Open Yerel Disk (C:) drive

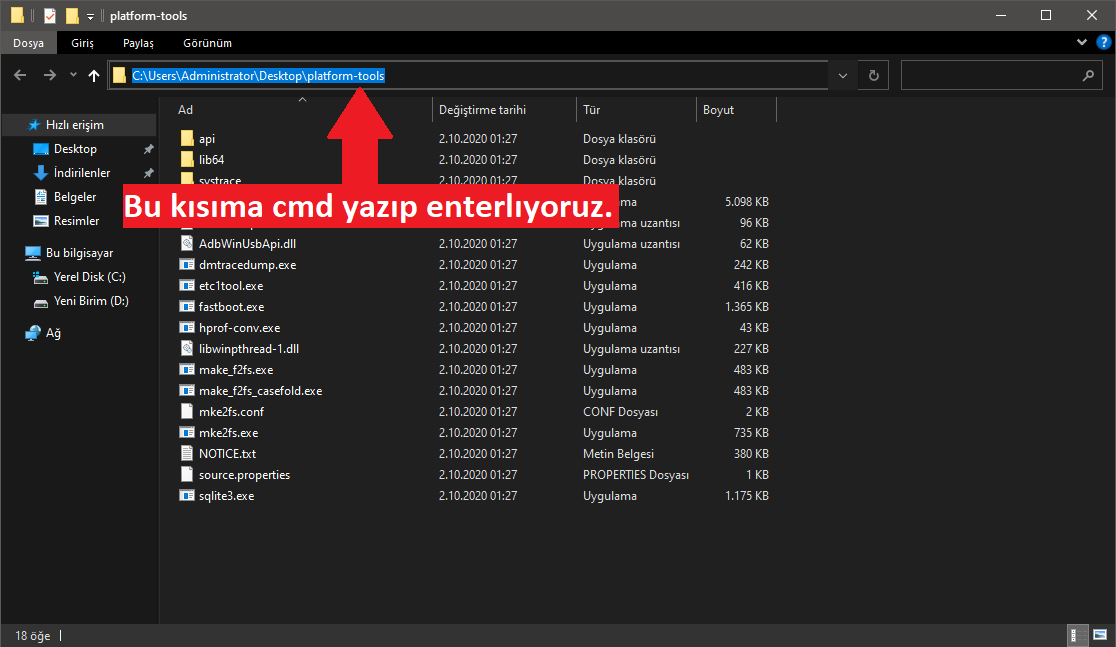[90, 277]
